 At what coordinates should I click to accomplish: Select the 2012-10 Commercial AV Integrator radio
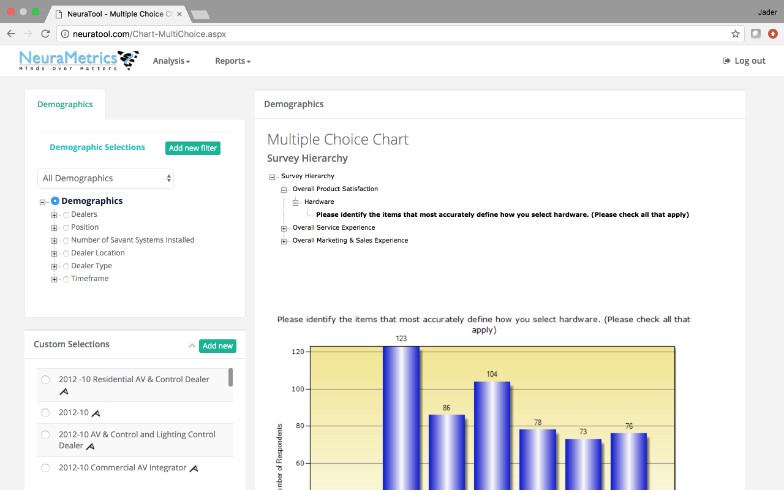(x=46, y=468)
